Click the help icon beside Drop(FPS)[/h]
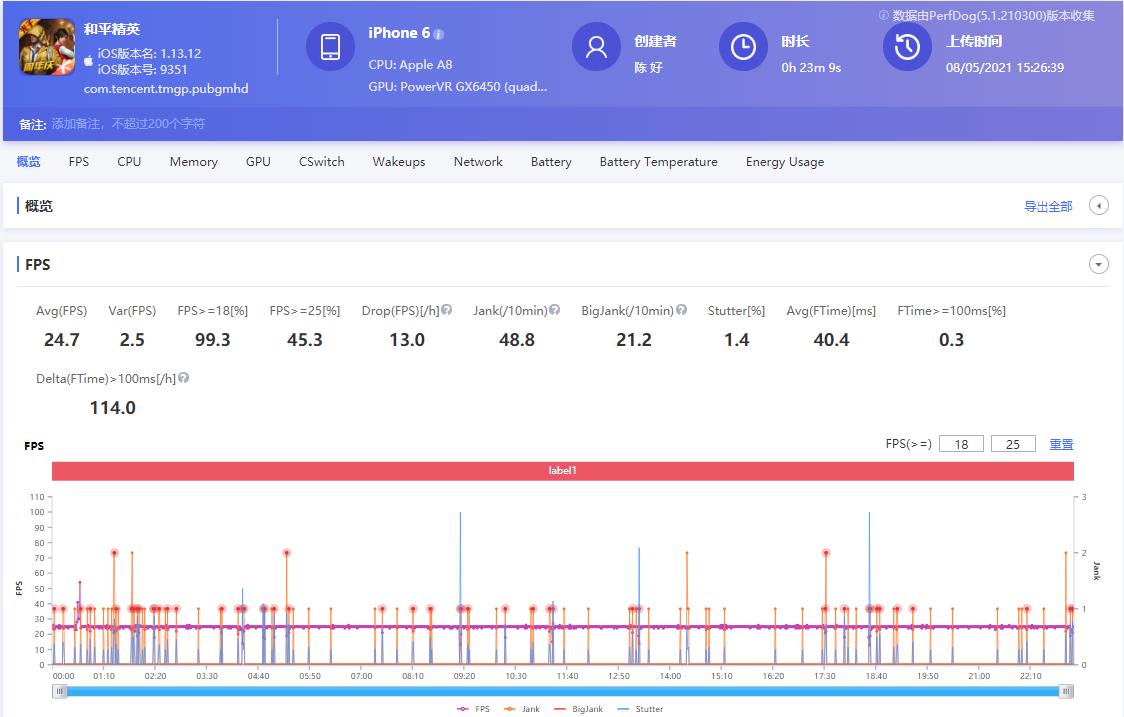The height and width of the screenshot is (717, 1124). click(446, 310)
